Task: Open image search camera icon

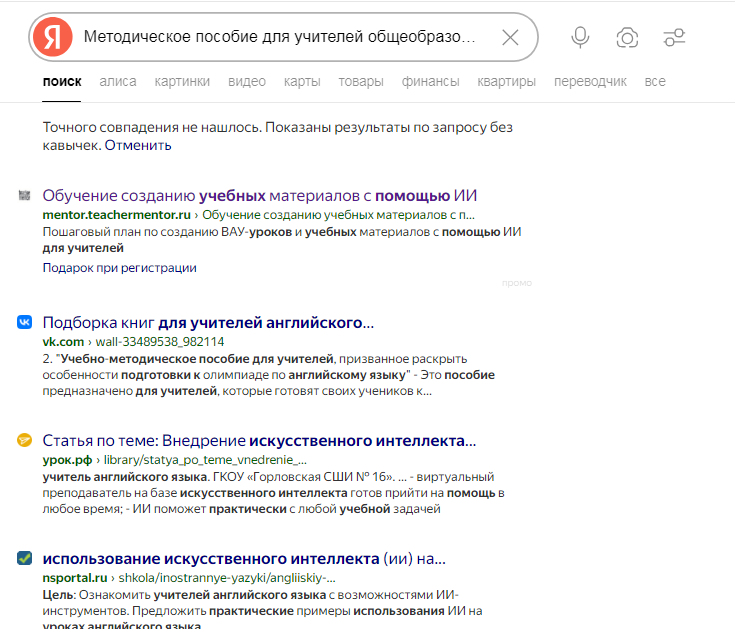Action: pyautogui.click(x=627, y=38)
